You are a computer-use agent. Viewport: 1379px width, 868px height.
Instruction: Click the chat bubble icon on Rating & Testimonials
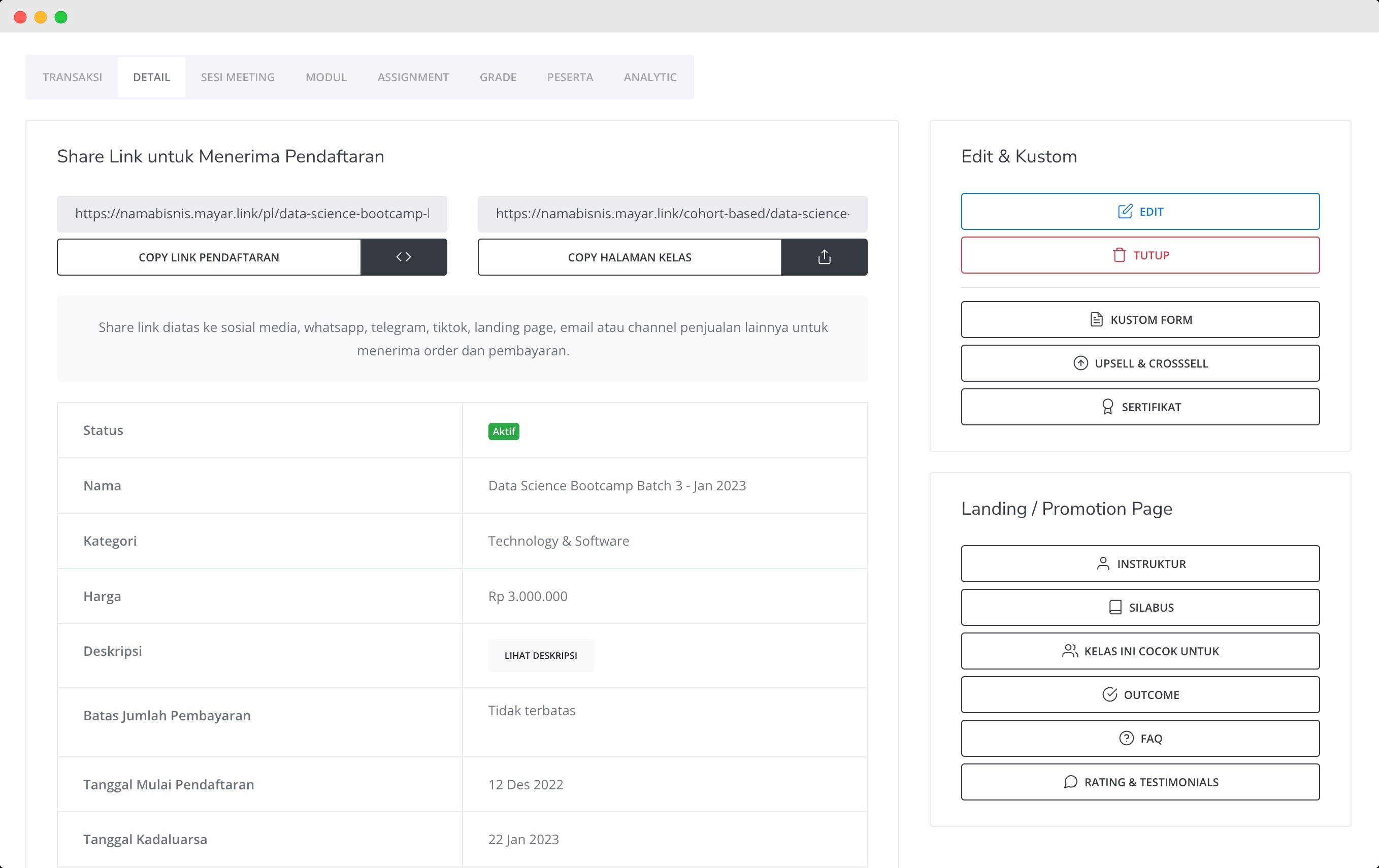(x=1070, y=782)
